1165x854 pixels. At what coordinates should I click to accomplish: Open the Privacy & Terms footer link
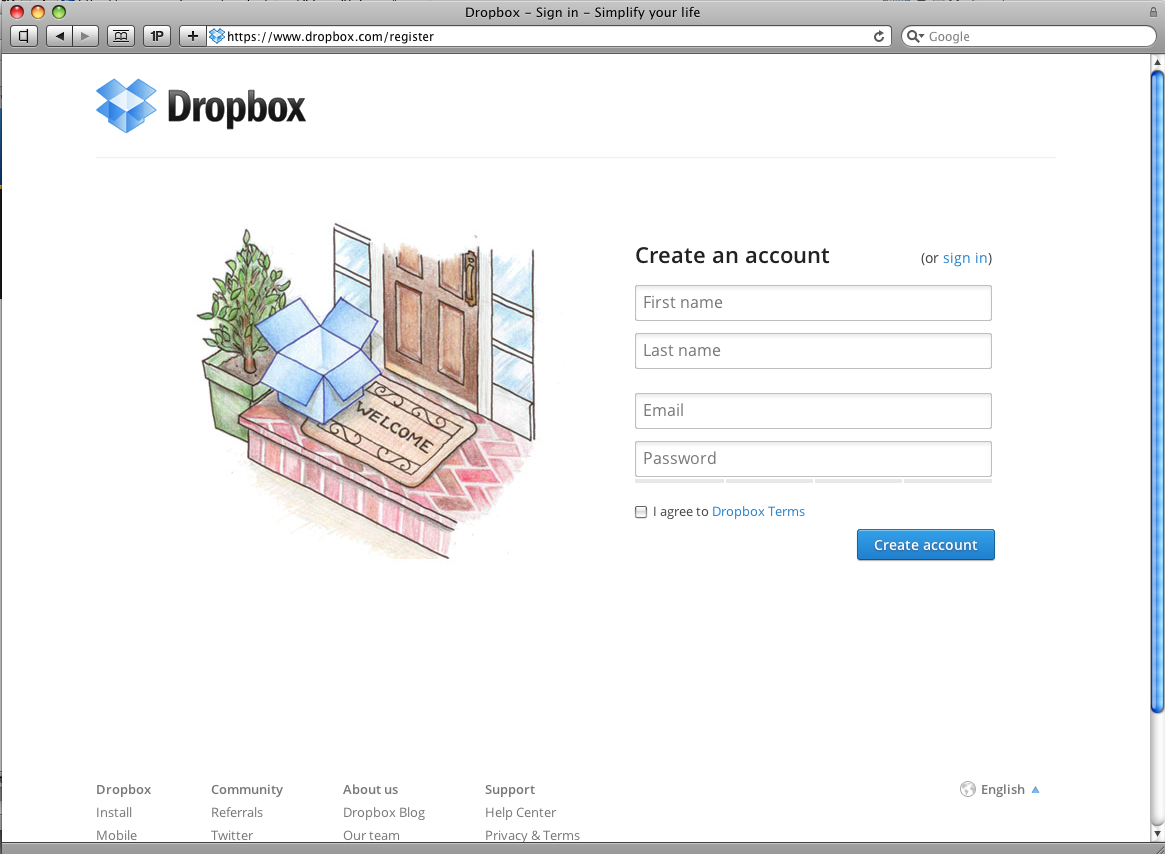[x=532, y=835]
